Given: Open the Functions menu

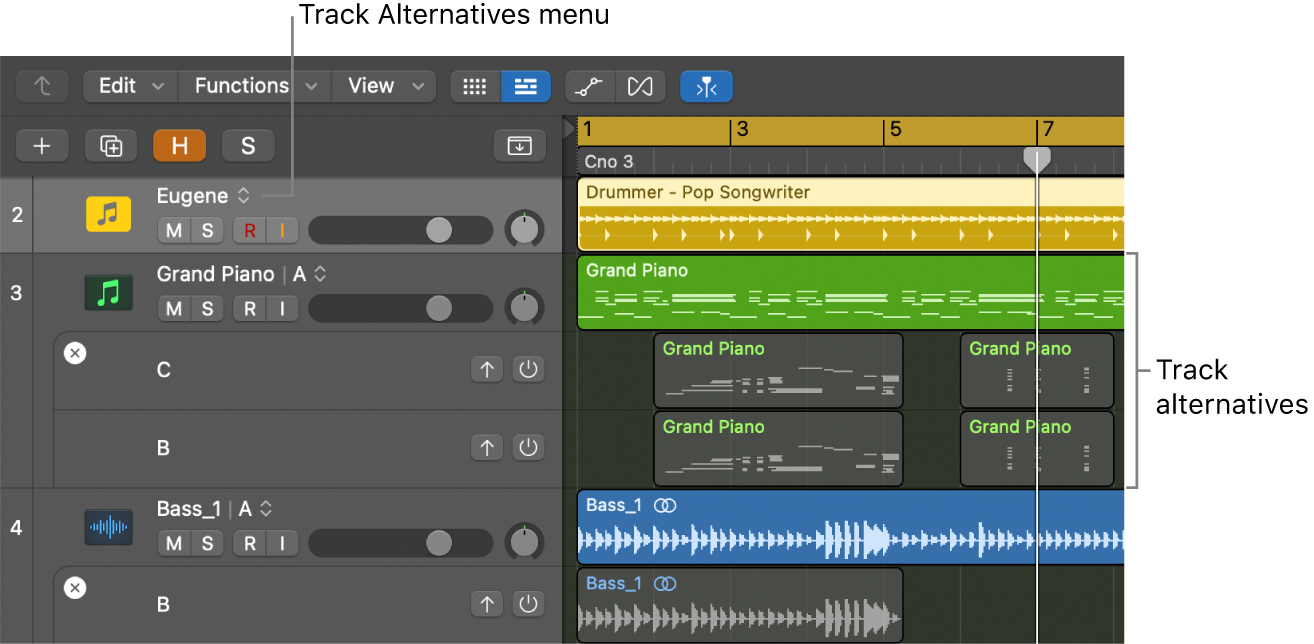Looking at the screenshot, I should [x=255, y=86].
